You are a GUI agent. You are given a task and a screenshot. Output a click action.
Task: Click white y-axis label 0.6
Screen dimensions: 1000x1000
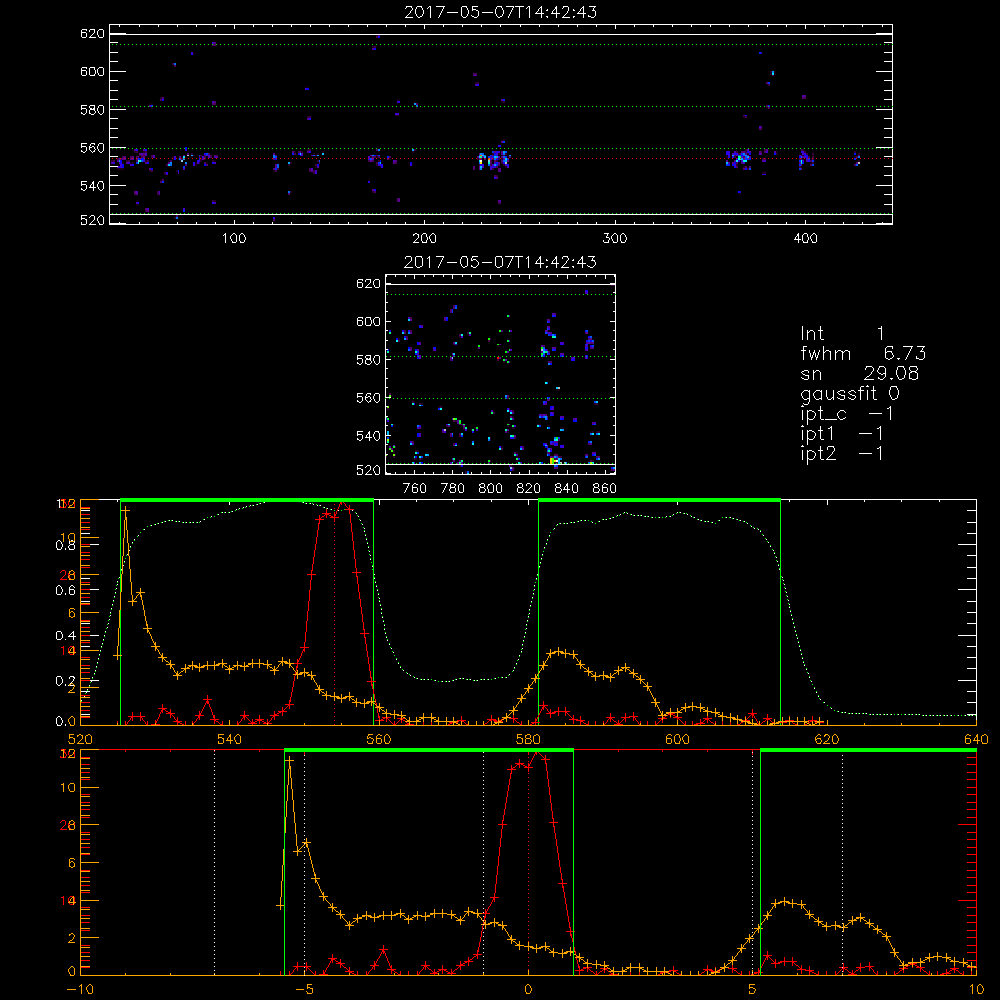(66, 591)
